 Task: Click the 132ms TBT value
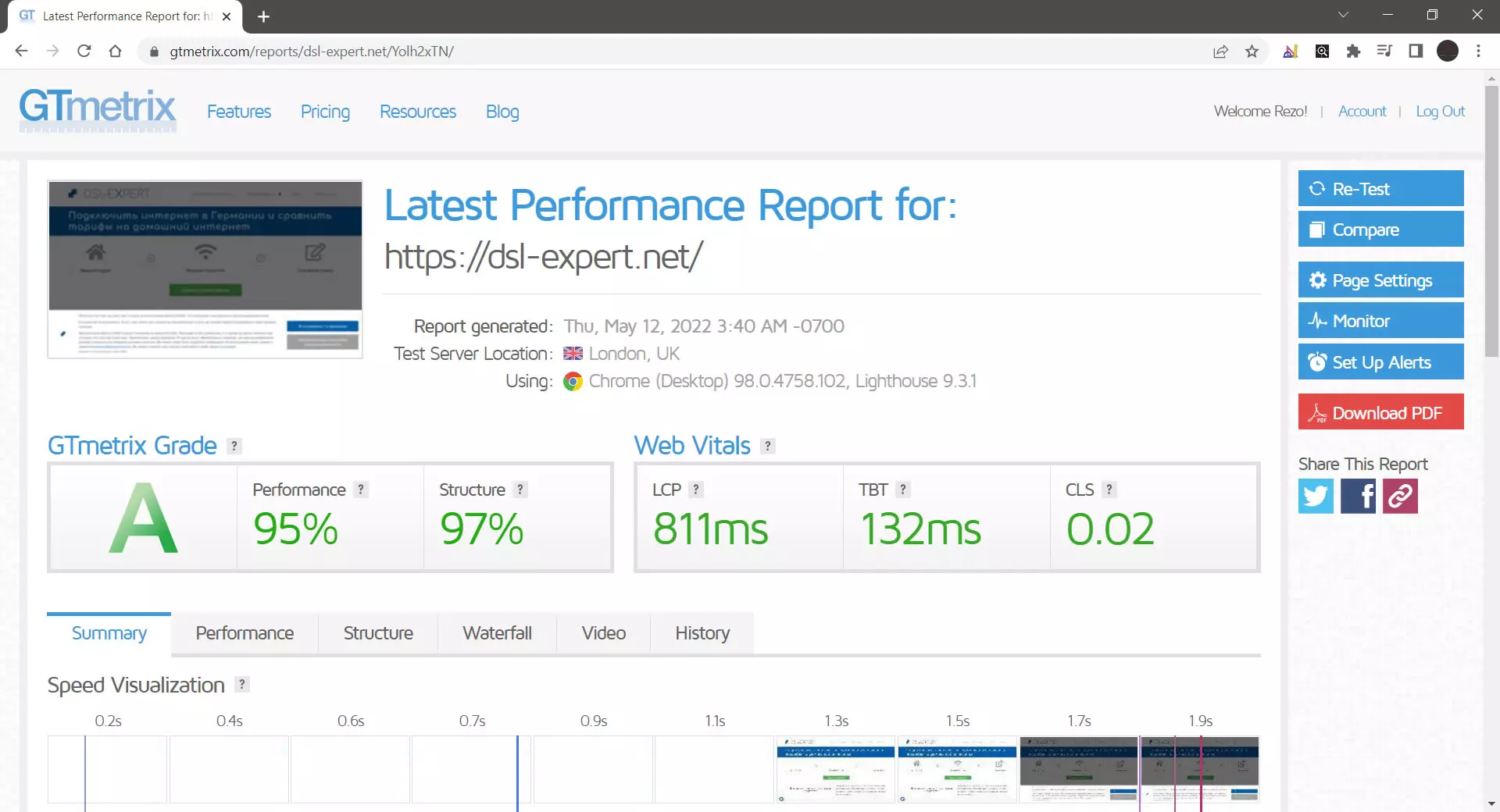pyautogui.click(x=920, y=529)
